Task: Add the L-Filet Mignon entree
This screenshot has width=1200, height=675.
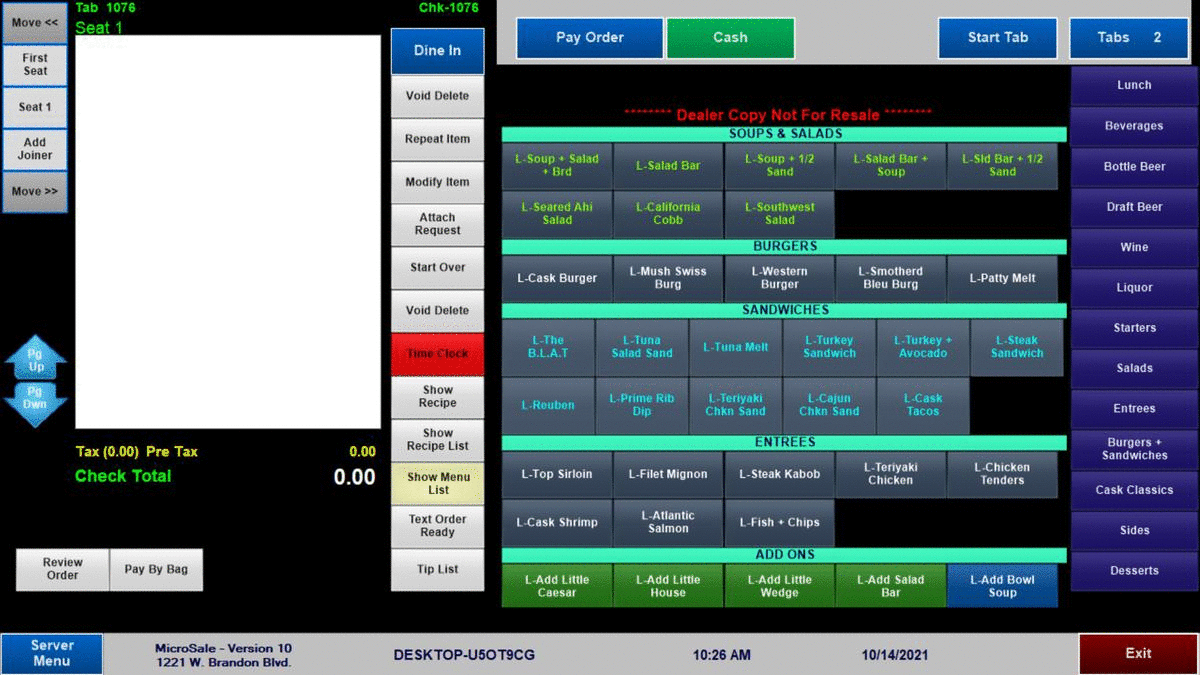Action: [x=668, y=475]
